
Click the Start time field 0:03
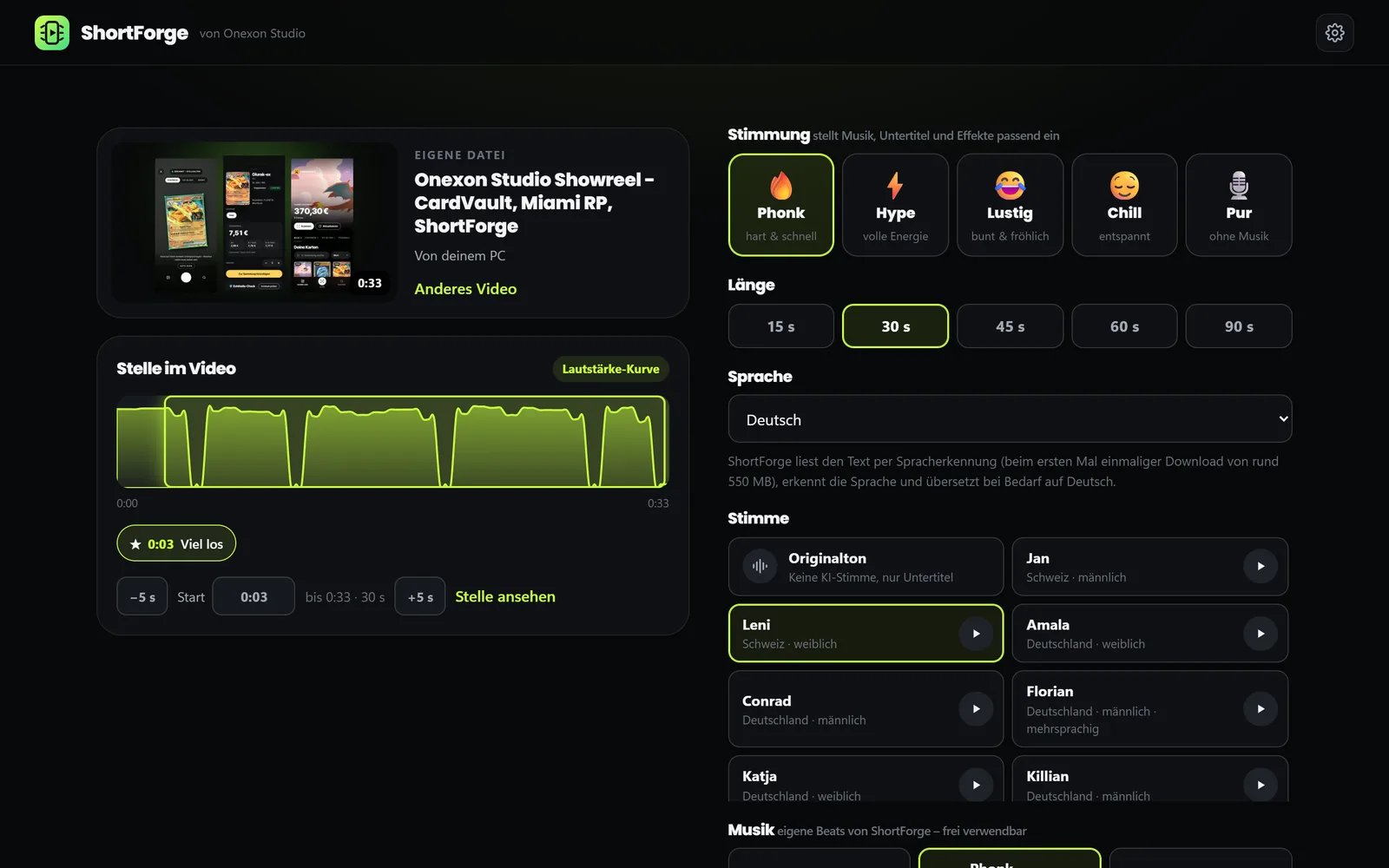point(253,596)
